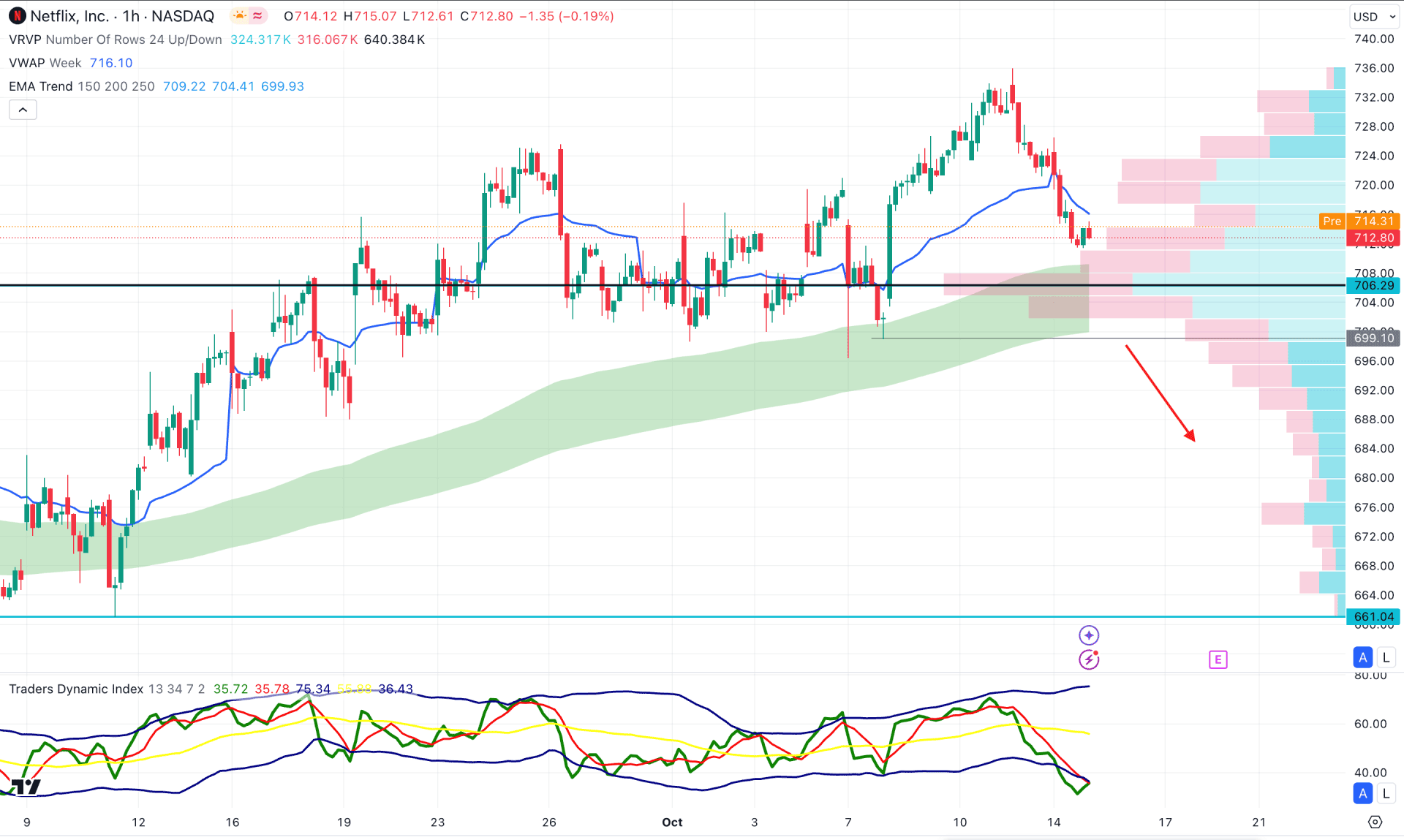Viewport: 1404px width, 840px height.
Task: Click VWAP value 716.10 in legend
Action: point(111,63)
